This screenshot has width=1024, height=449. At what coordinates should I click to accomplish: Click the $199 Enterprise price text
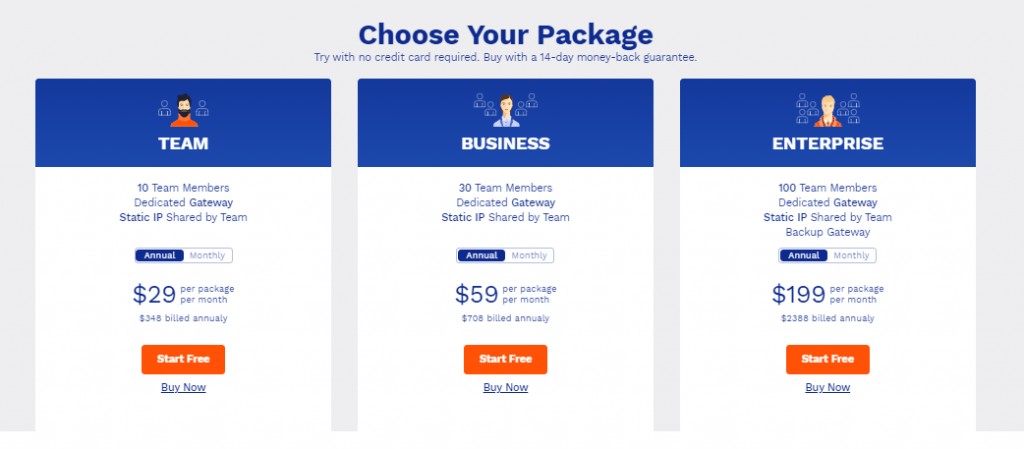click(x=799, y=294)
